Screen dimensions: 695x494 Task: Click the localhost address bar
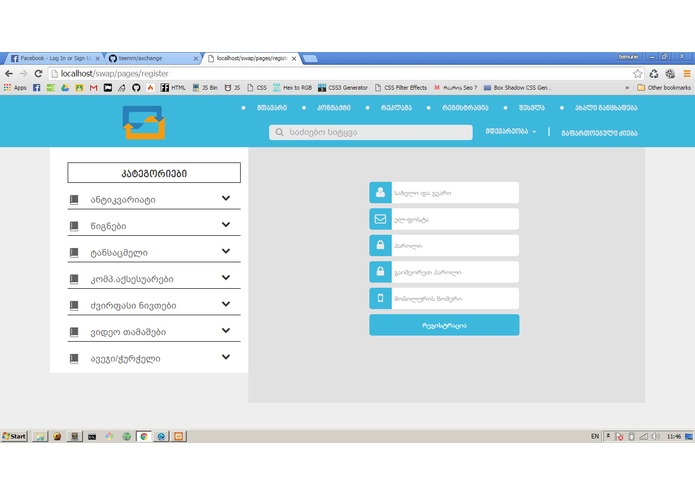(341, 74)
